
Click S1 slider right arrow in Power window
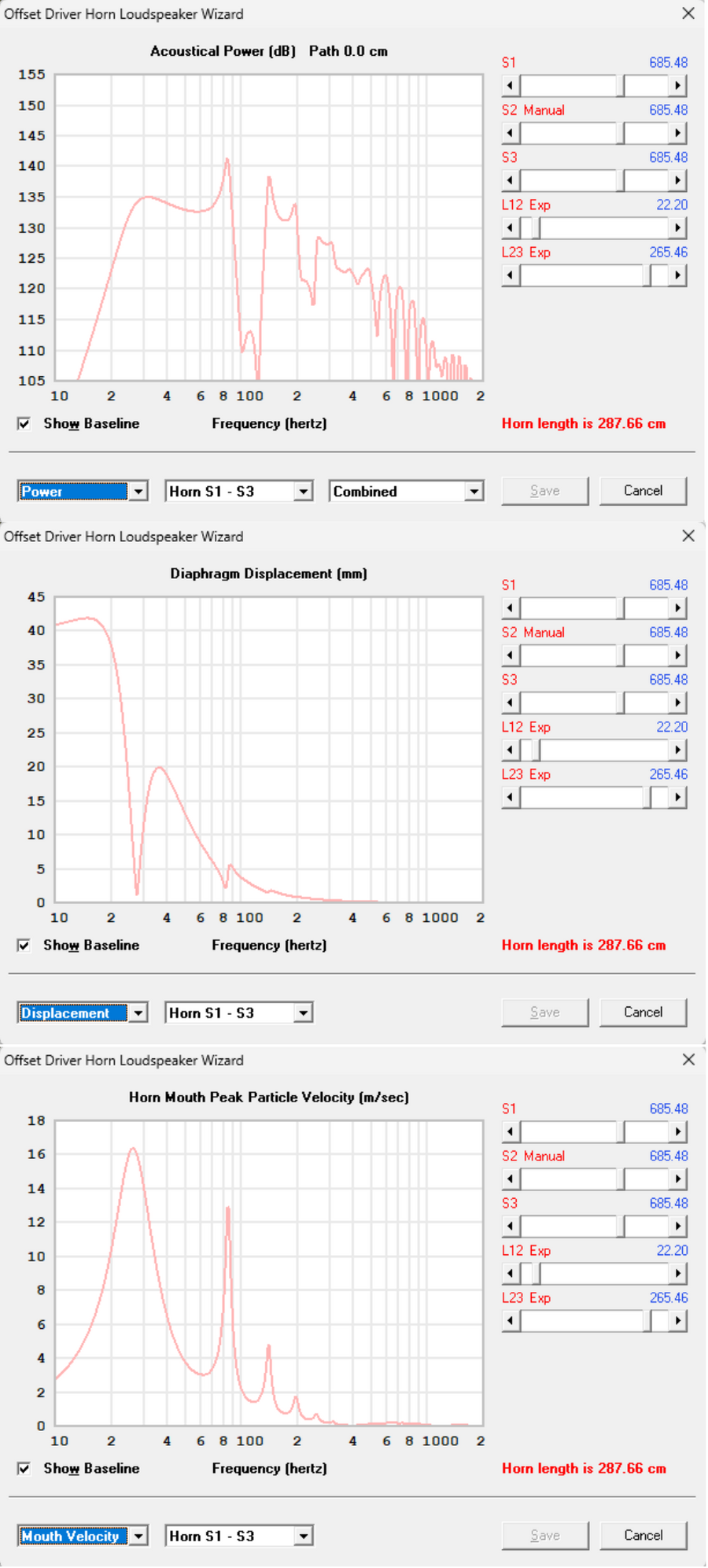click(678, 85)
